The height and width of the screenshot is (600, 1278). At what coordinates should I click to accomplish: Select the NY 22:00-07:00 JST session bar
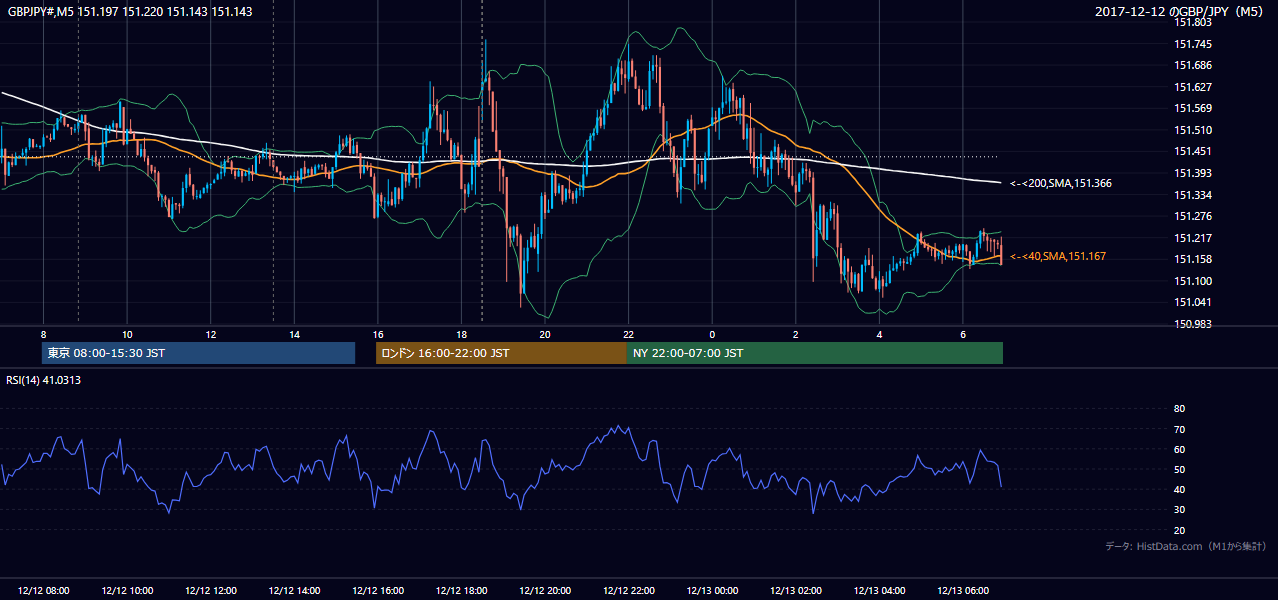(x=815, y=353)
